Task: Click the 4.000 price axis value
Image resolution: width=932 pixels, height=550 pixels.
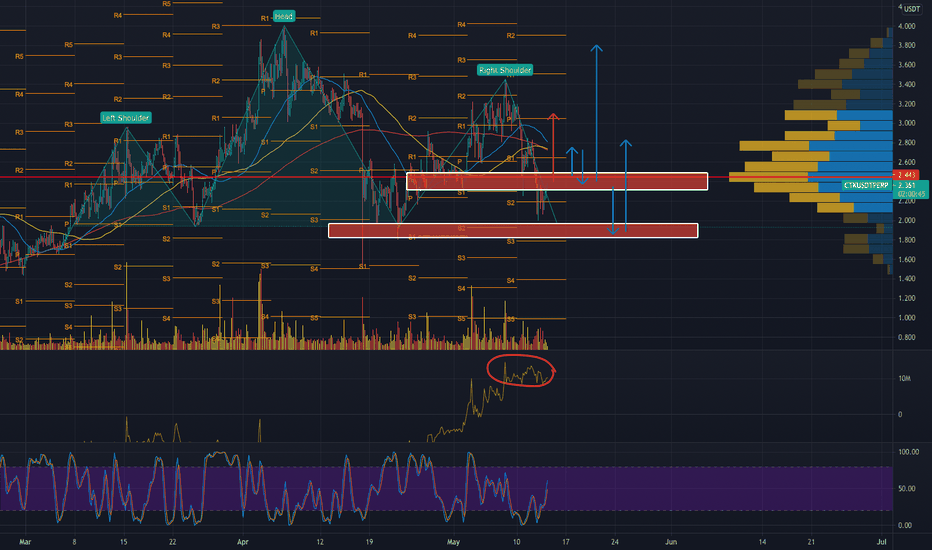Action: [906, 26]
